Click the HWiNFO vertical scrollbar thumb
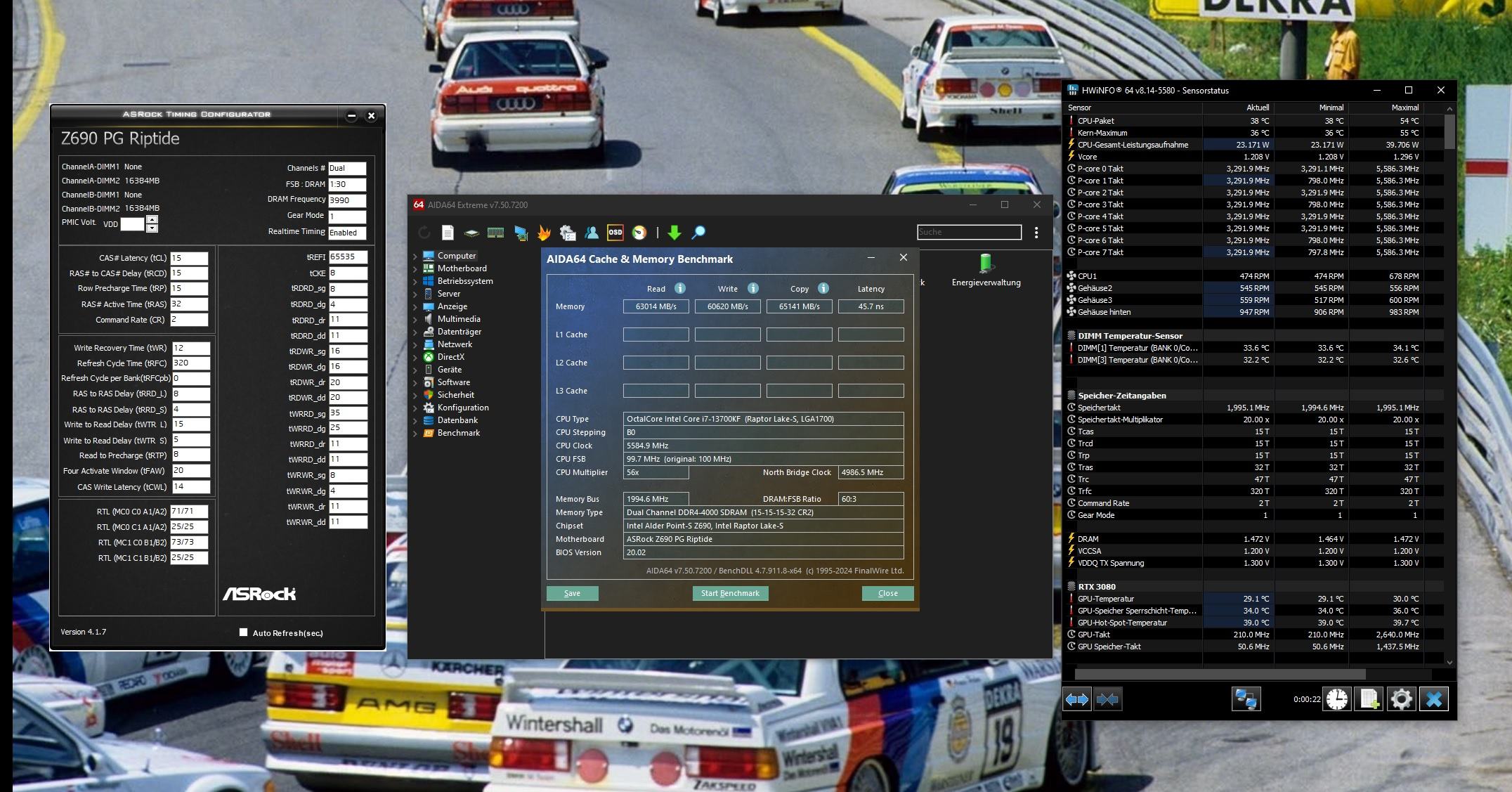 1449,132
